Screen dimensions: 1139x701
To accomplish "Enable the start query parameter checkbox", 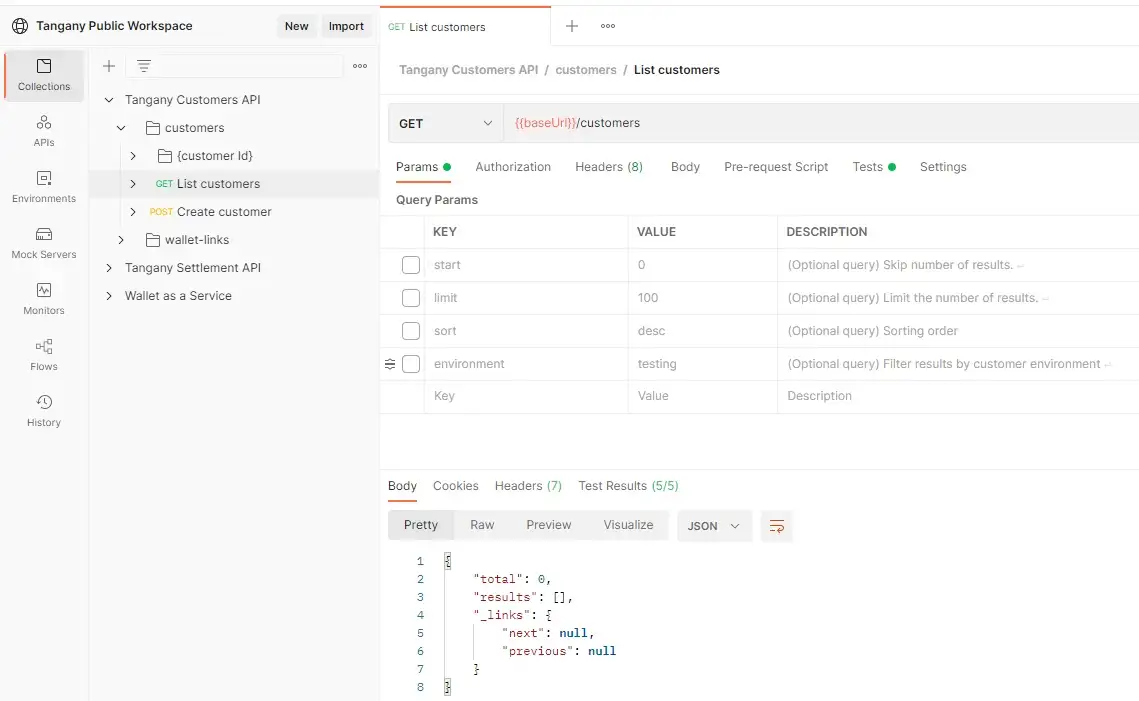I will [x=411, y=265].
